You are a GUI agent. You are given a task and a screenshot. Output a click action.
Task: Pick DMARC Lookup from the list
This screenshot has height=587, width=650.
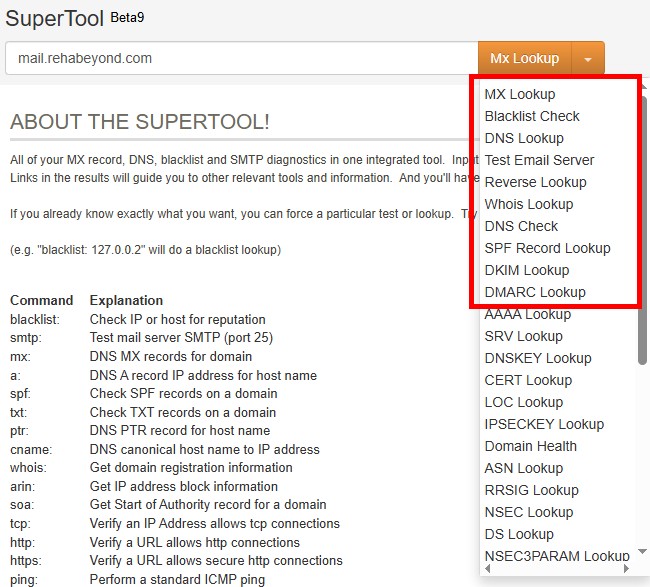point(535,292)
